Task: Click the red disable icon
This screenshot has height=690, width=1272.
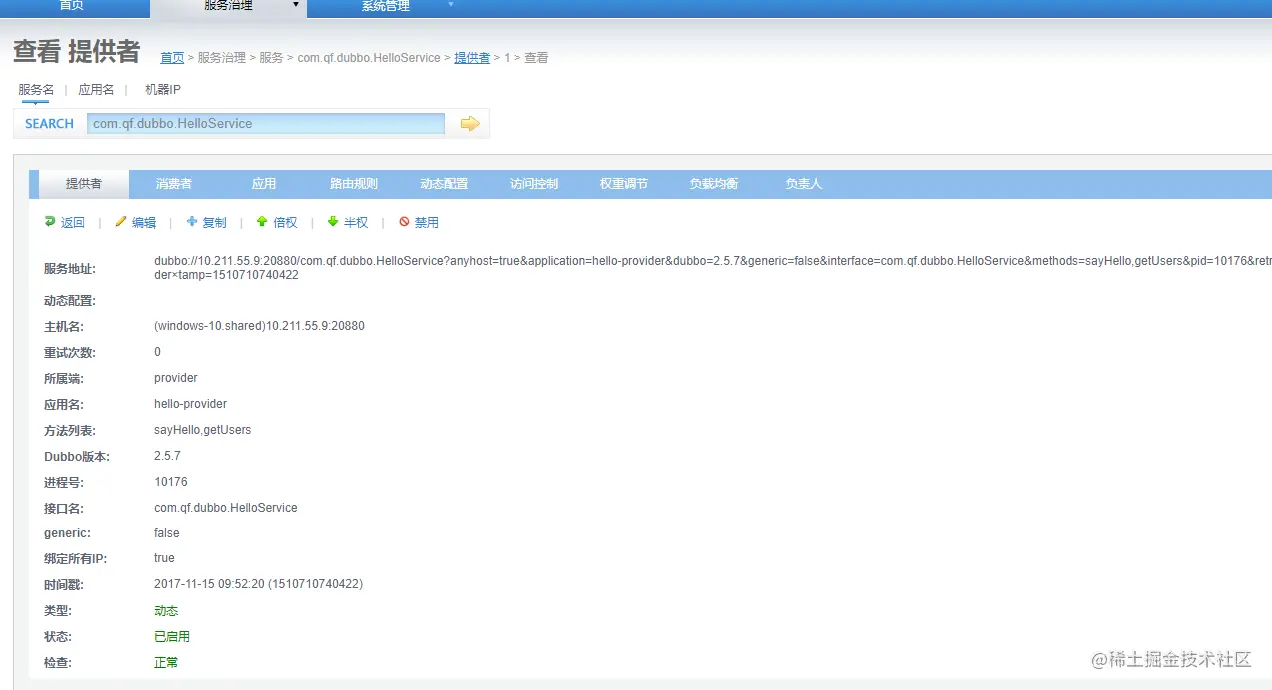Action: (x=405, y=222)
